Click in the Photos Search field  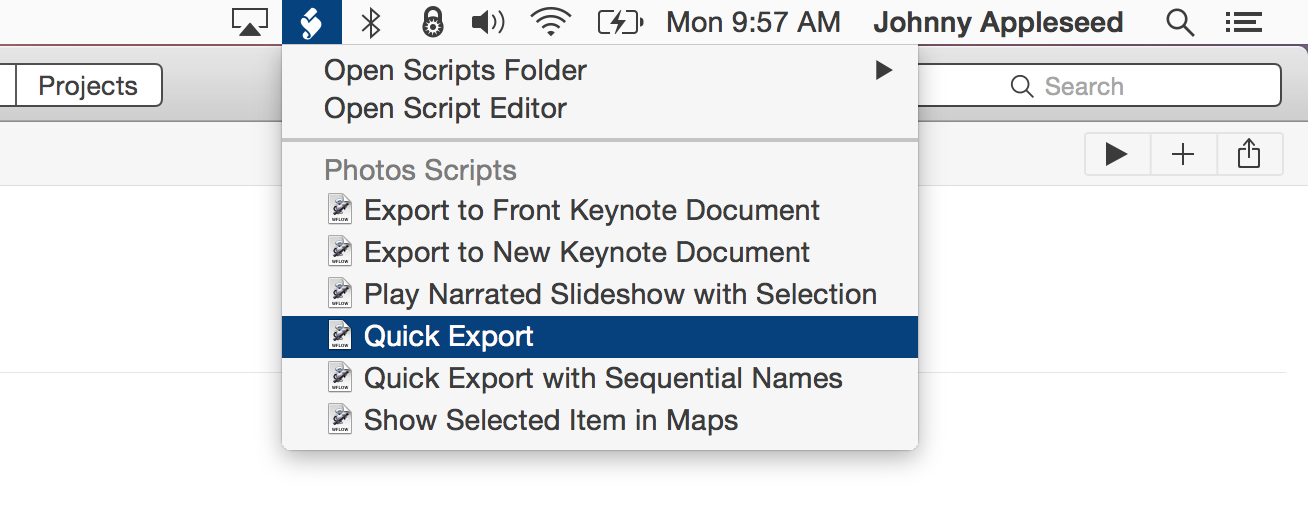(x=1102, y=86)
